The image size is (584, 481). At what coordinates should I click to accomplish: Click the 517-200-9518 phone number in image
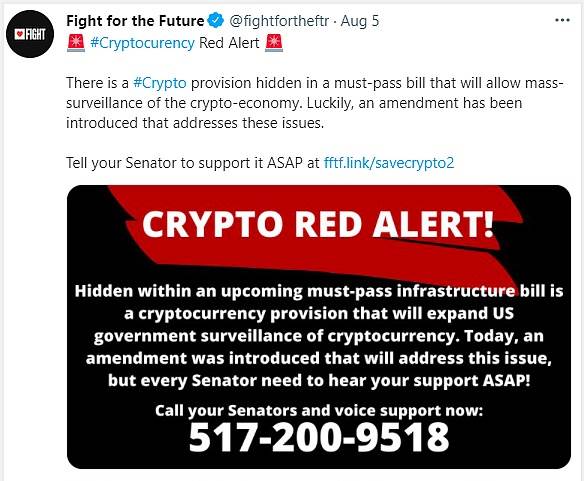[319, 437]
